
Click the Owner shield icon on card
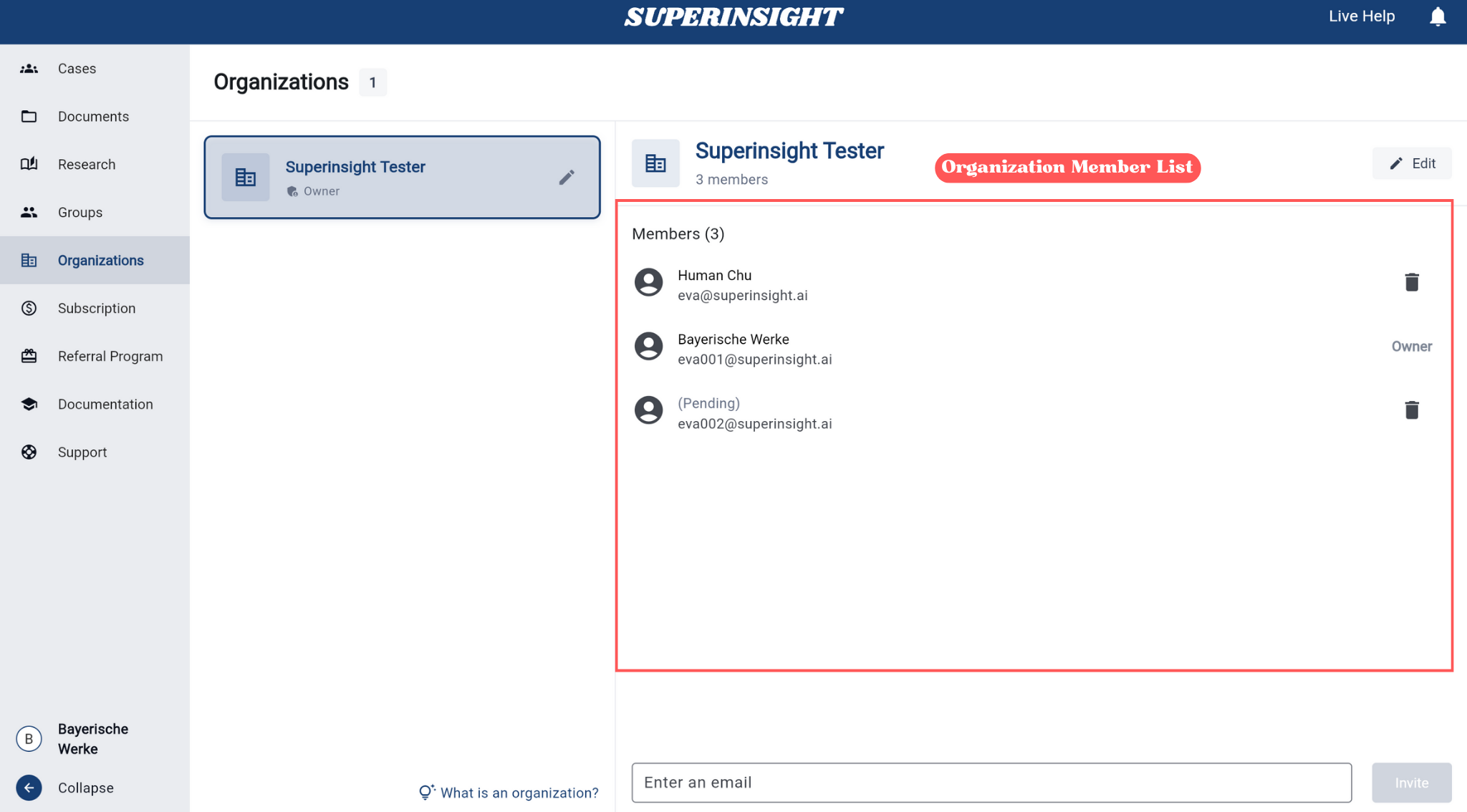pos(292,191)
